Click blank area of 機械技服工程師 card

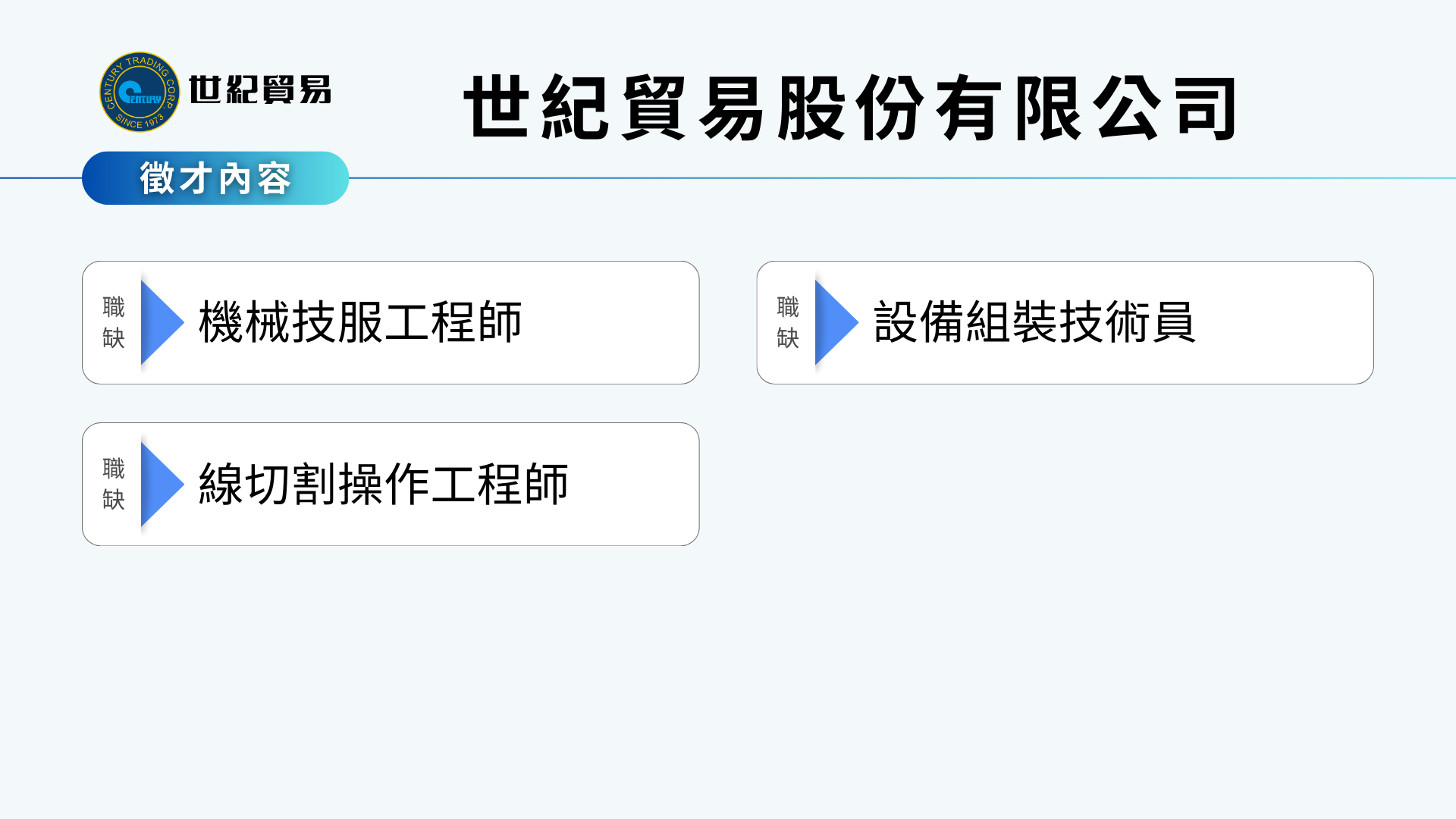614,322
